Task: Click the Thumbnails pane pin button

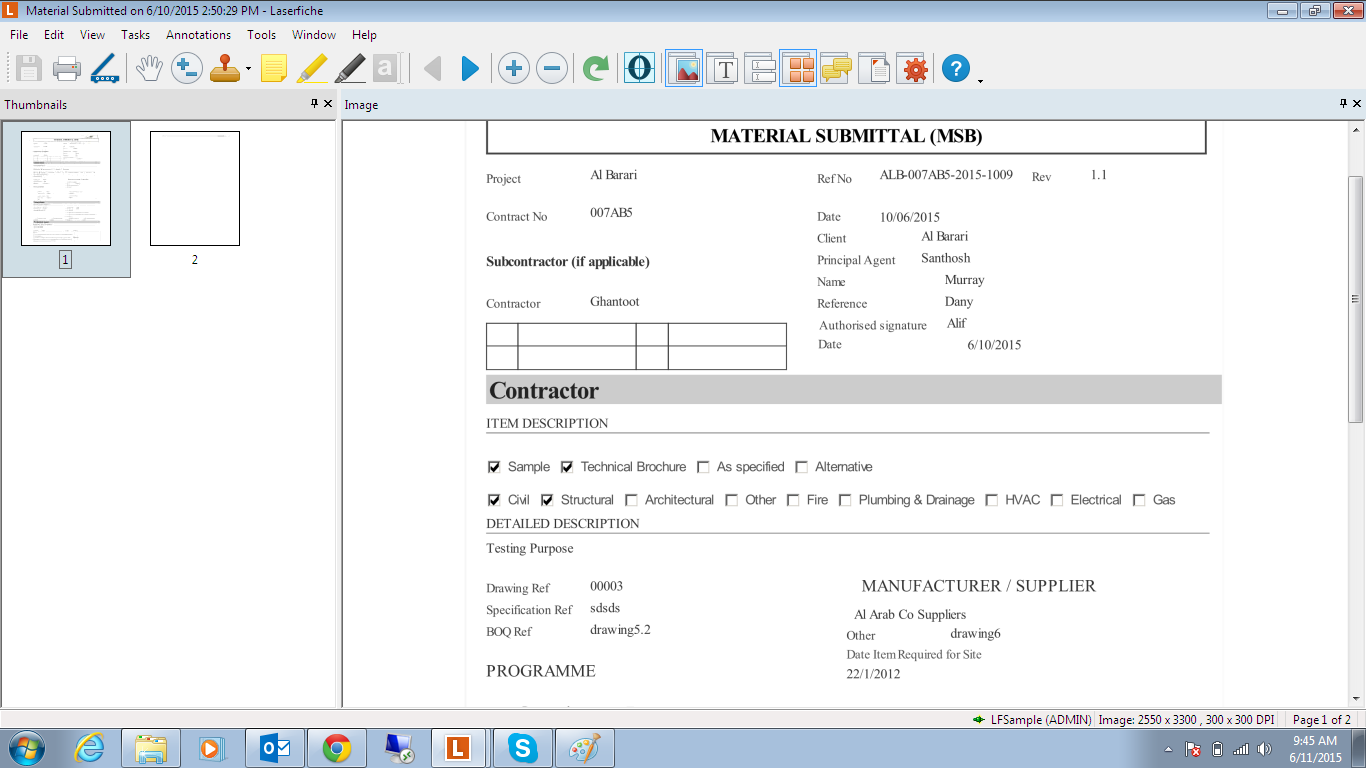Action: (x=314, y=104)
